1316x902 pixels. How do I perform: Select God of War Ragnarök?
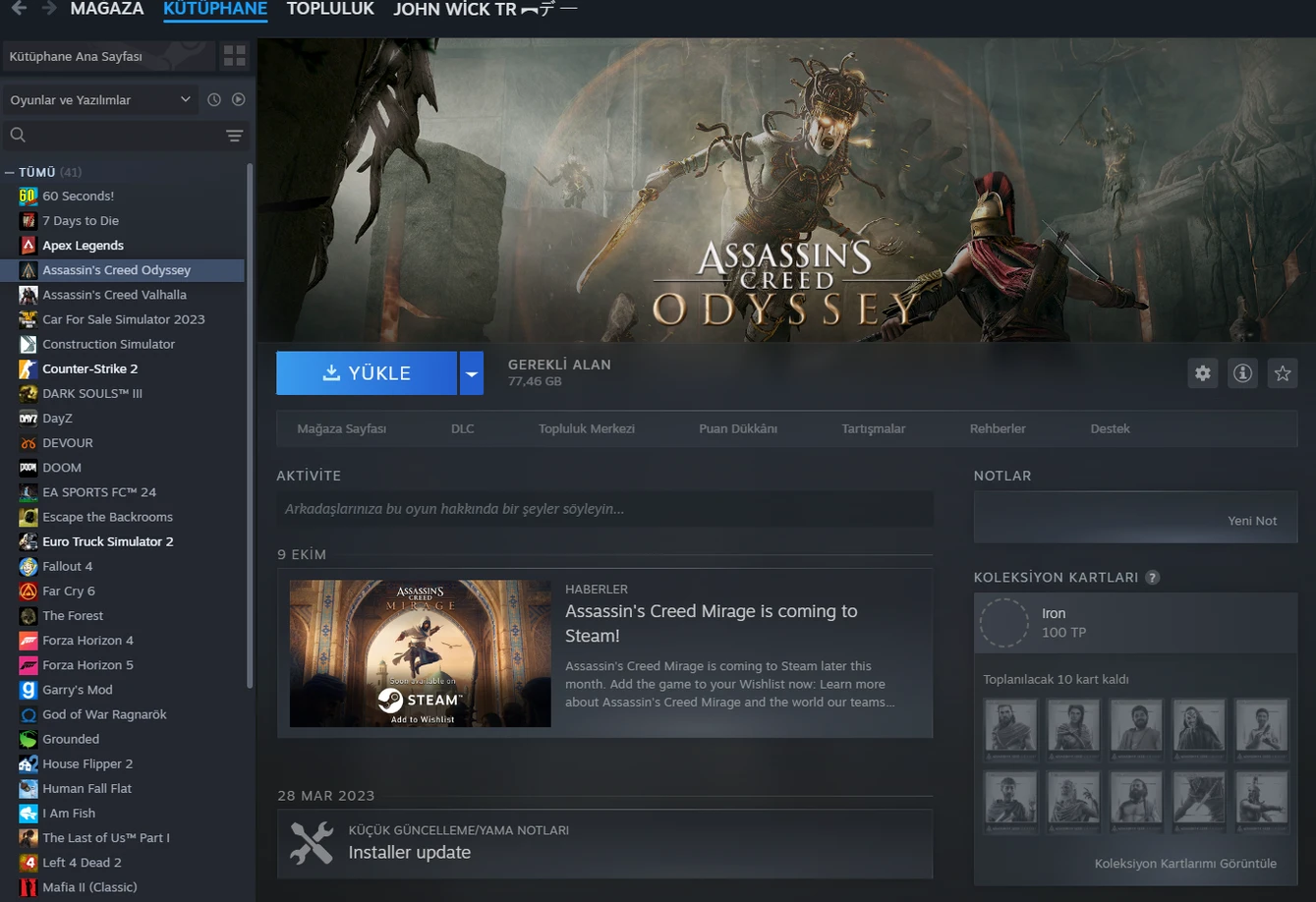click(104, 714)
